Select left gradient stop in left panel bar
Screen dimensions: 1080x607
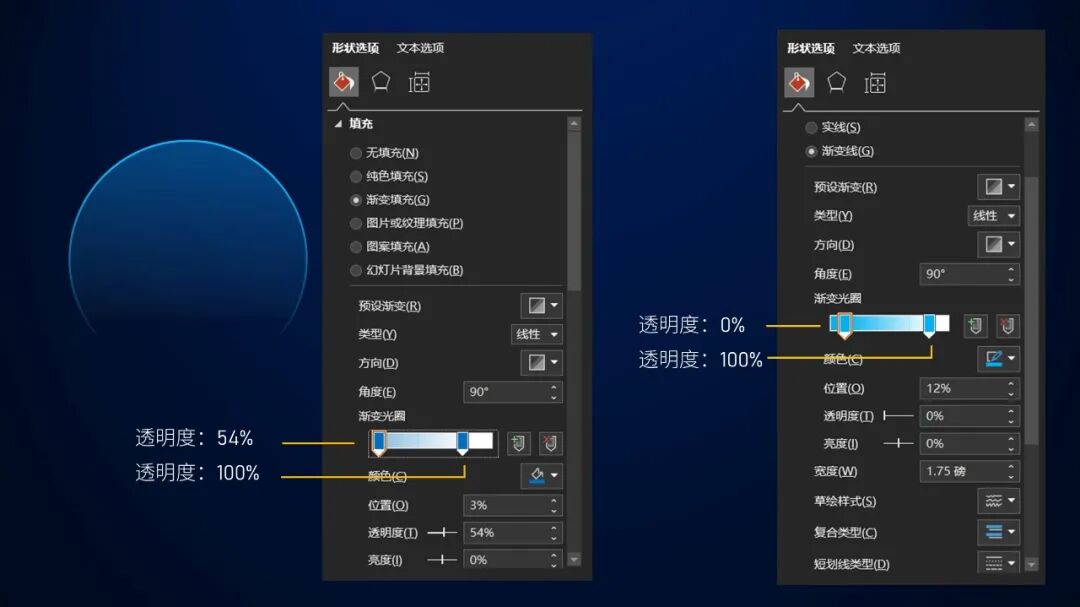click(379, 443)
